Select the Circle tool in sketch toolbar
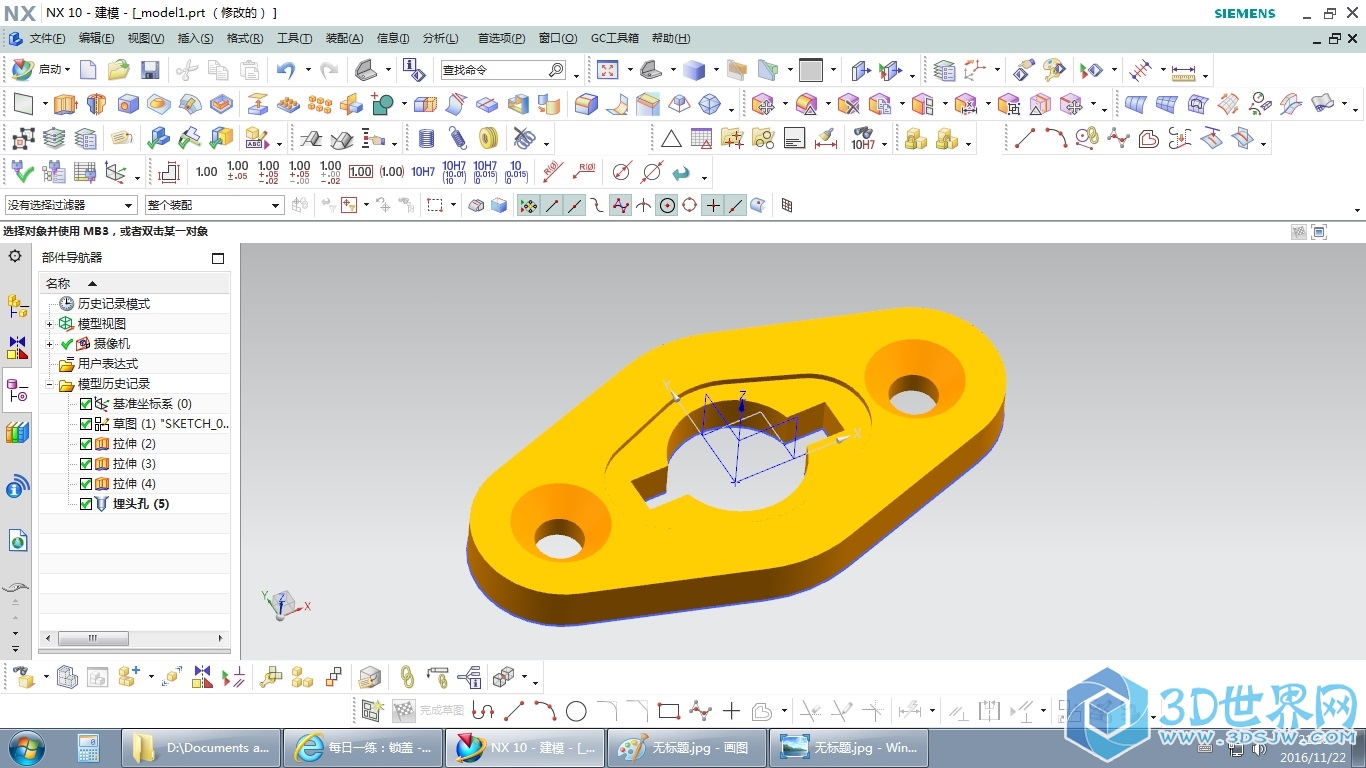This screenshot has height=768, width=1366. tap(576, 711)
